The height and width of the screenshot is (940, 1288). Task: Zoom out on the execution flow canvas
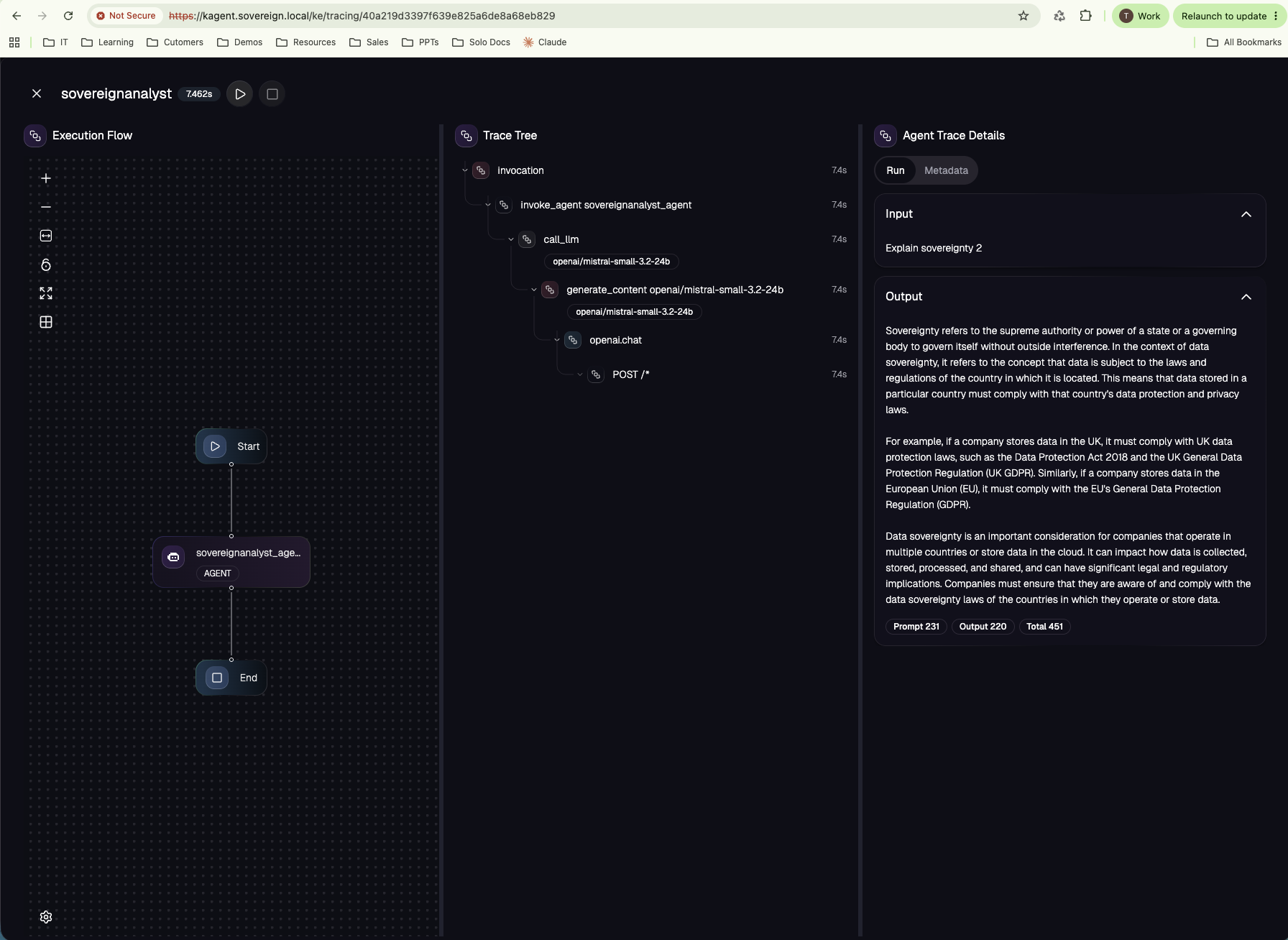(46, 207)
